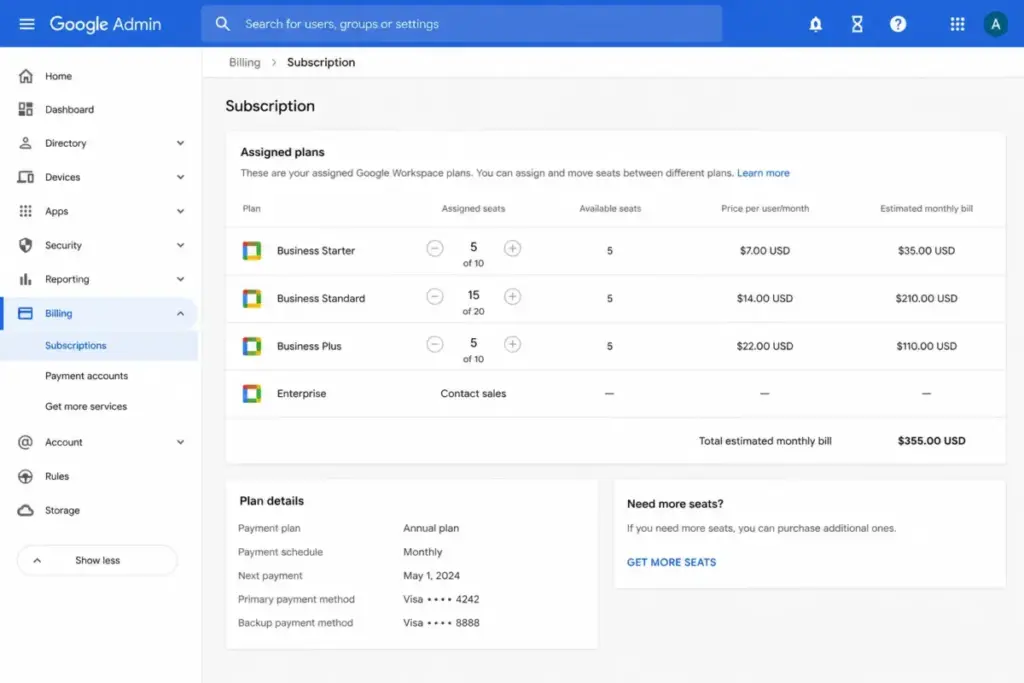The height and width of the screenshot is (683, 1024).
Task: Open the notifications bell
Action: [815, 24]
